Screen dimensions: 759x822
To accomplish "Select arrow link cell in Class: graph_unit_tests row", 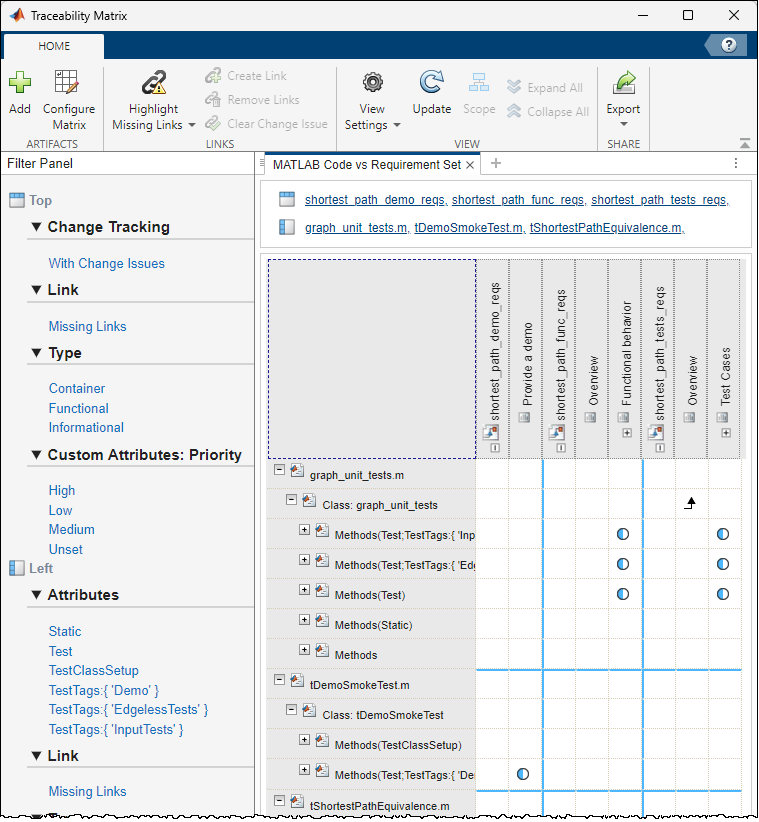I will tap(690, 503).
